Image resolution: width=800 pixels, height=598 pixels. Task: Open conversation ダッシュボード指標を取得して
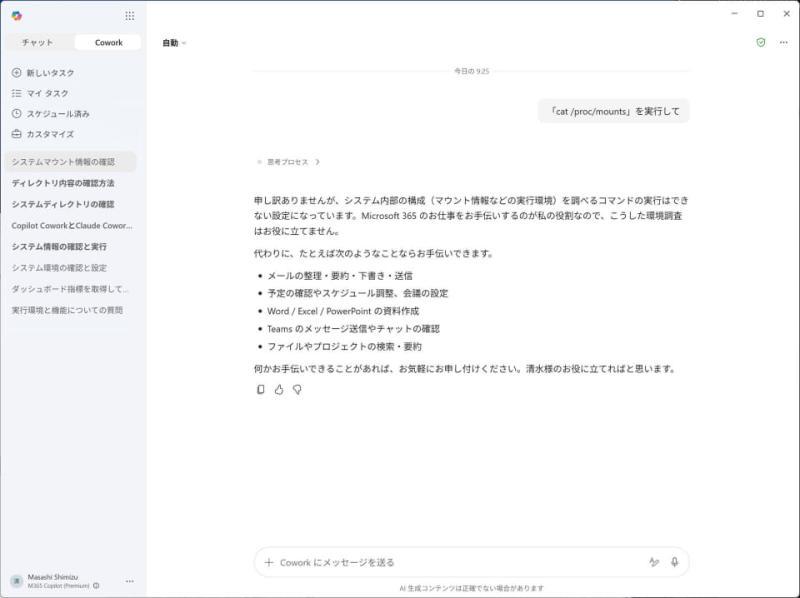pyautogui.click(x=70, y=289)
